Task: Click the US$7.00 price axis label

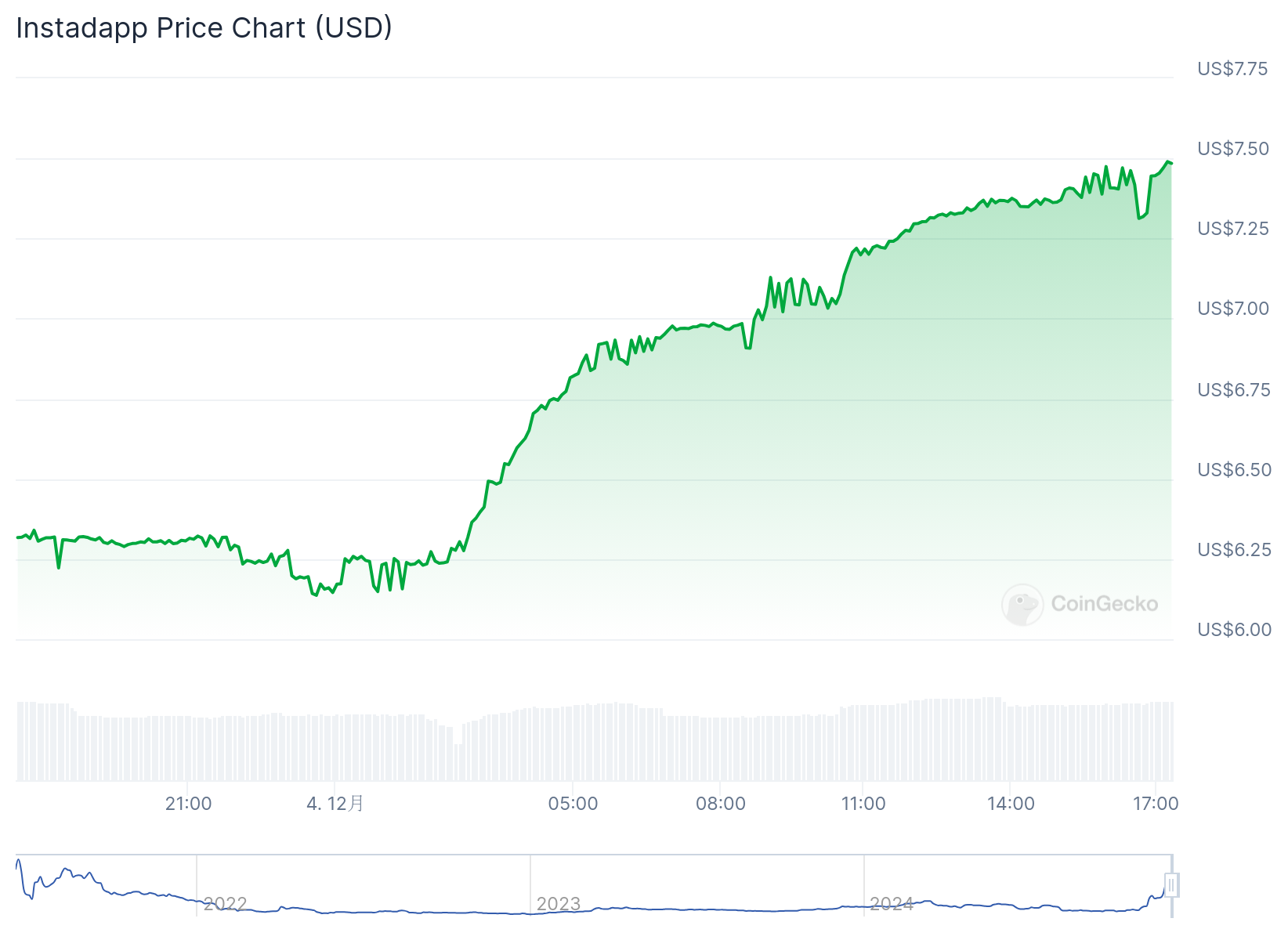Action: click(1233, 309)
